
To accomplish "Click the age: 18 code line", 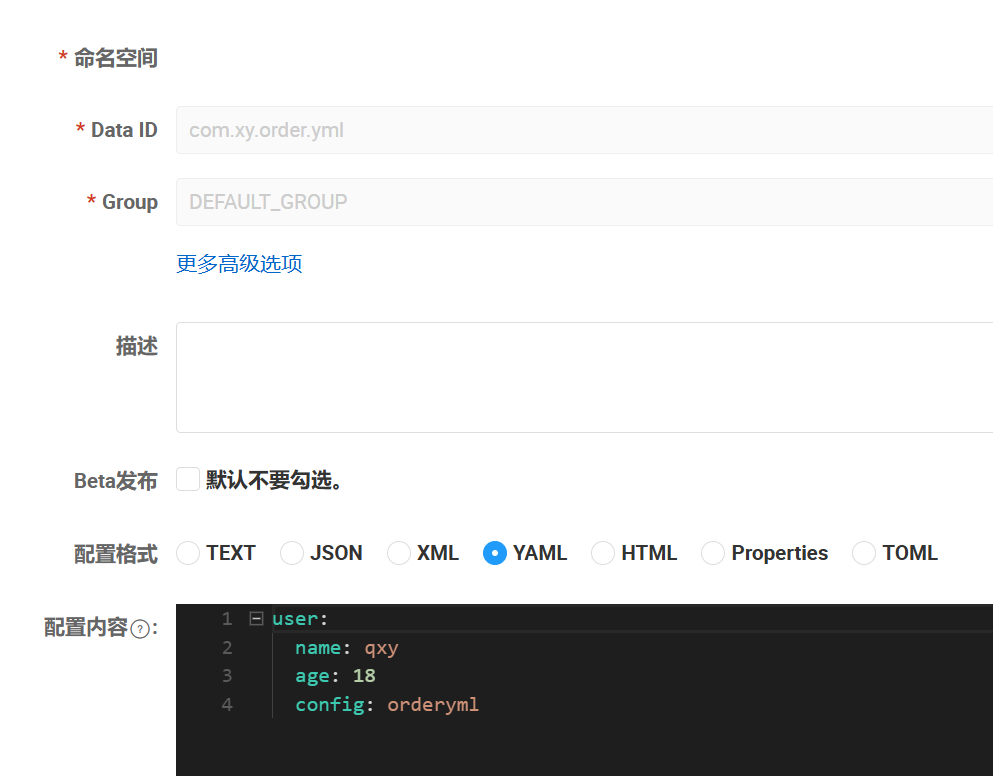I will [335, 676].
